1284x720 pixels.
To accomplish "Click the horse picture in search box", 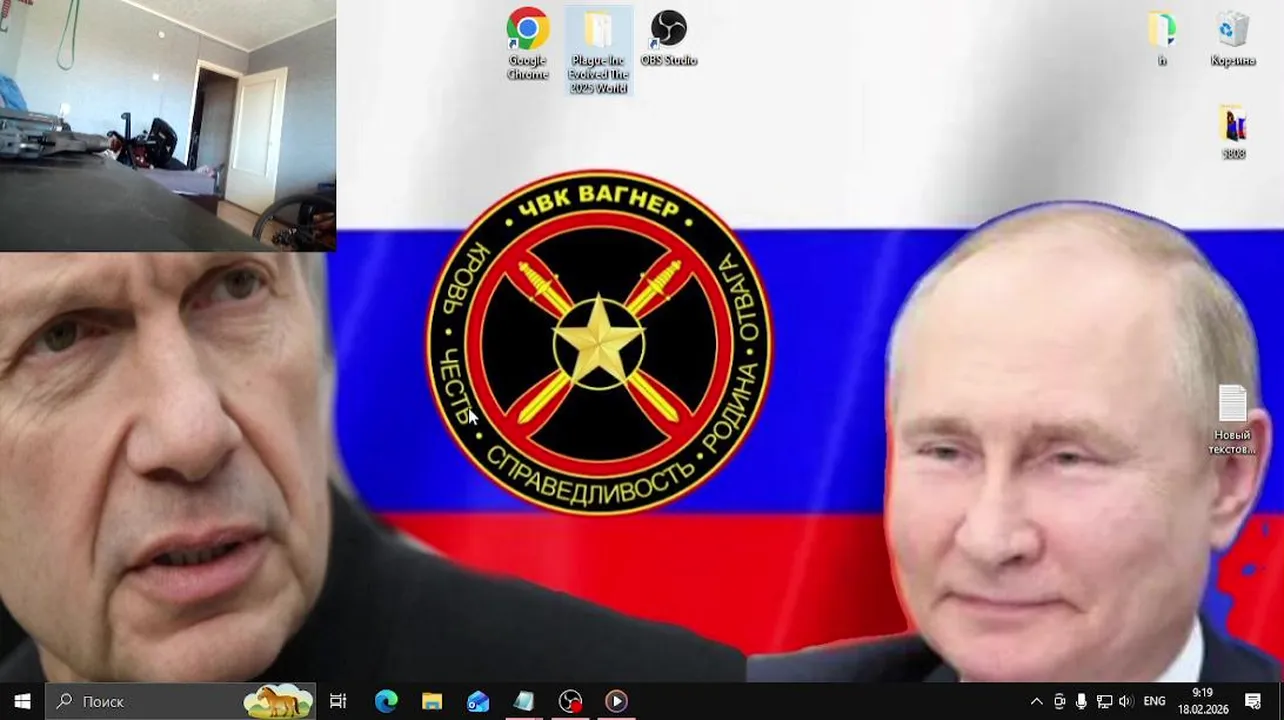I will click(278, 701).
